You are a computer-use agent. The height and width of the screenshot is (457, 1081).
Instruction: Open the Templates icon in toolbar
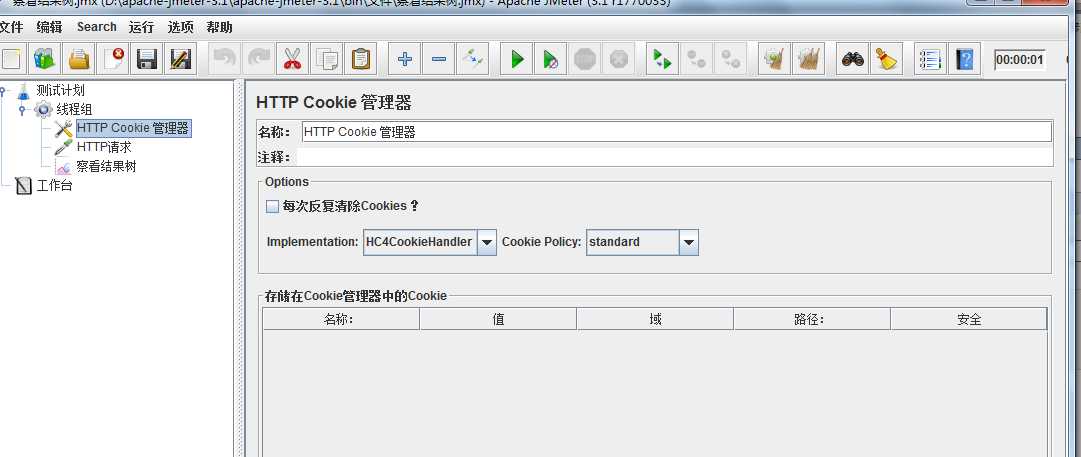(x=45, y=59)
